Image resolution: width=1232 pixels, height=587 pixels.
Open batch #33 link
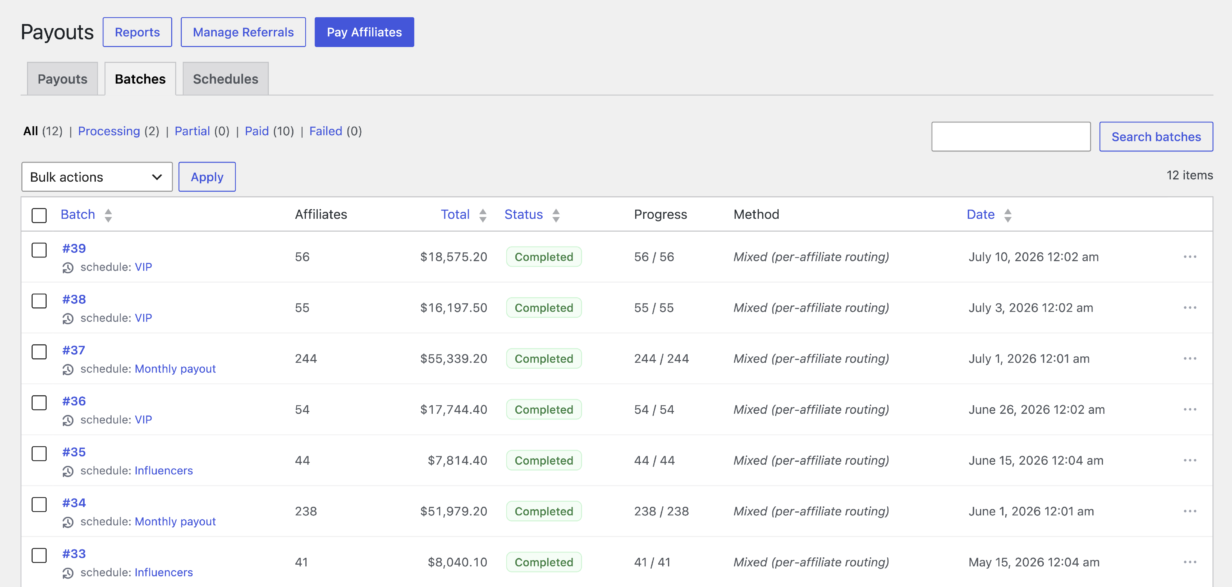74,554
